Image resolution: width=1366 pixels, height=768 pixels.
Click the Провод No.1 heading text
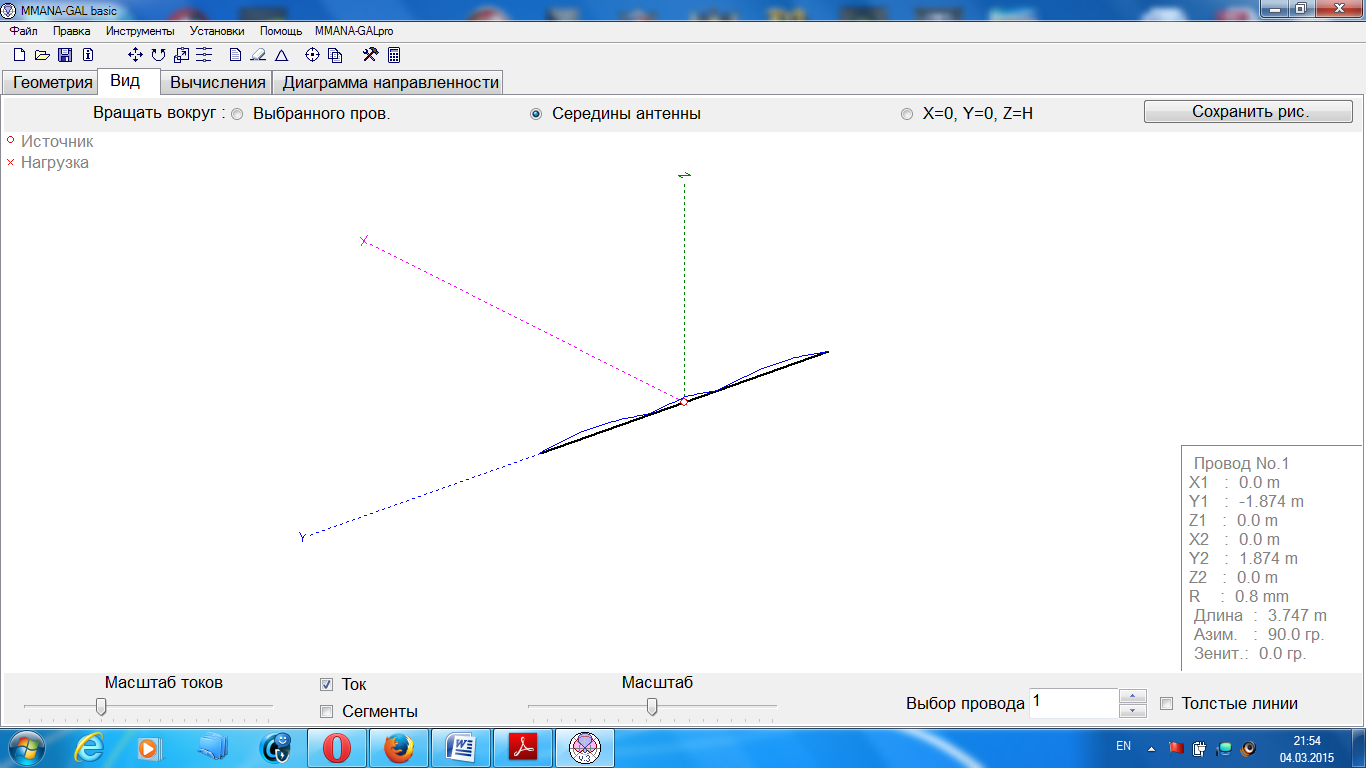coord(1241,464)
